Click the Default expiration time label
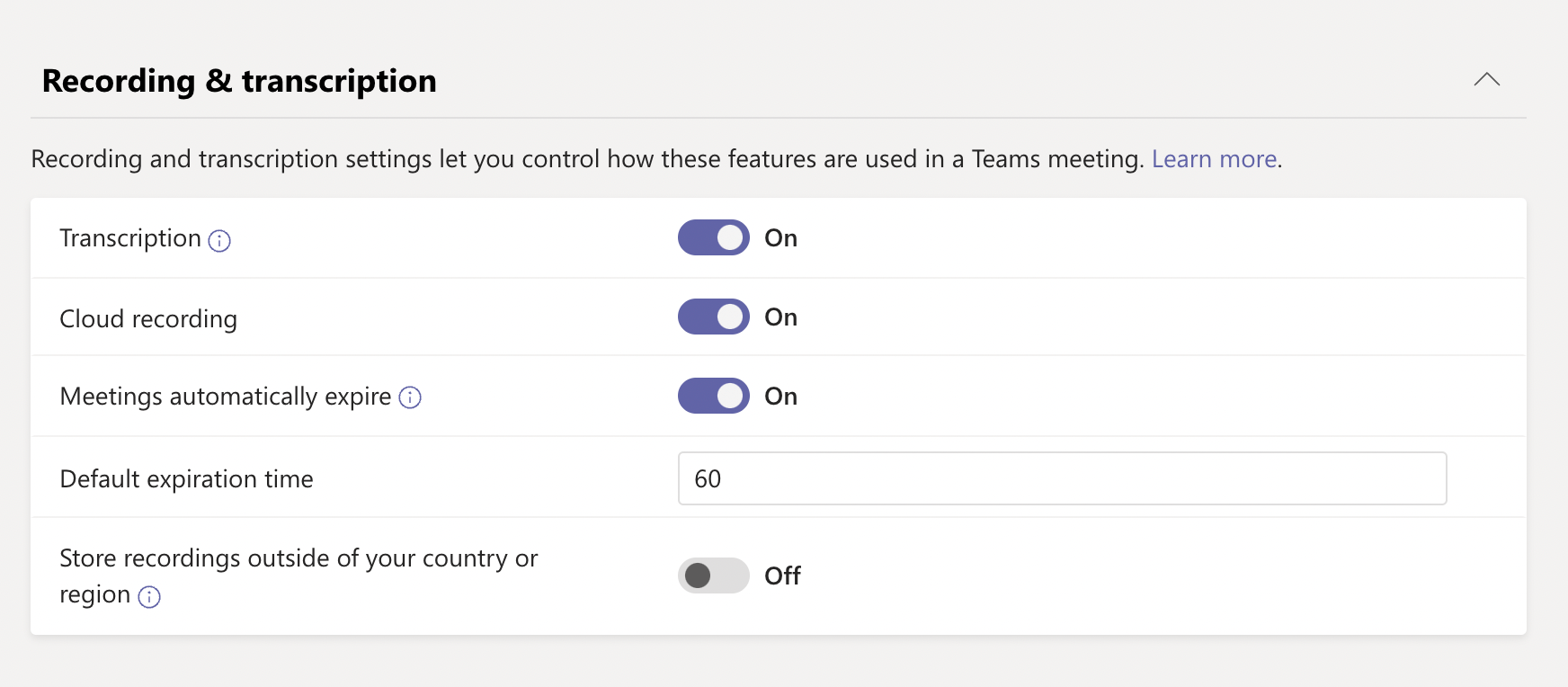 click(x=186, y=478)
